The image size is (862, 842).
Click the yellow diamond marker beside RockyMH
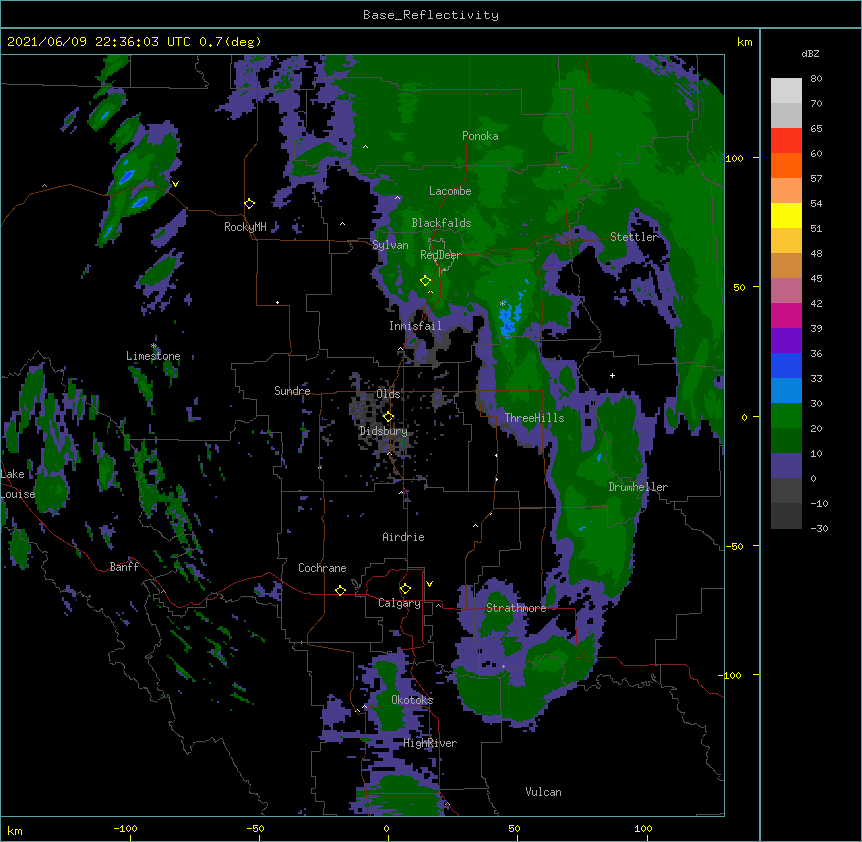tap(249, 204)
